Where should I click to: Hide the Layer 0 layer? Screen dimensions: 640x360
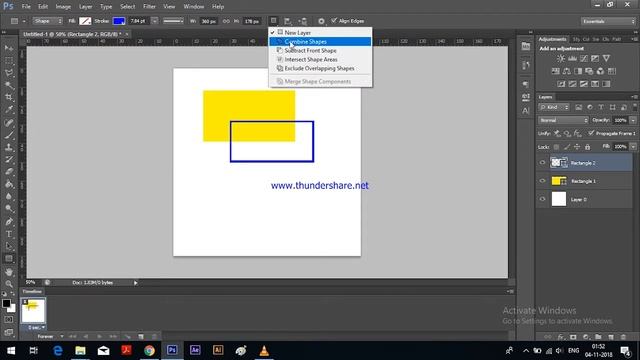pos(542,199)
